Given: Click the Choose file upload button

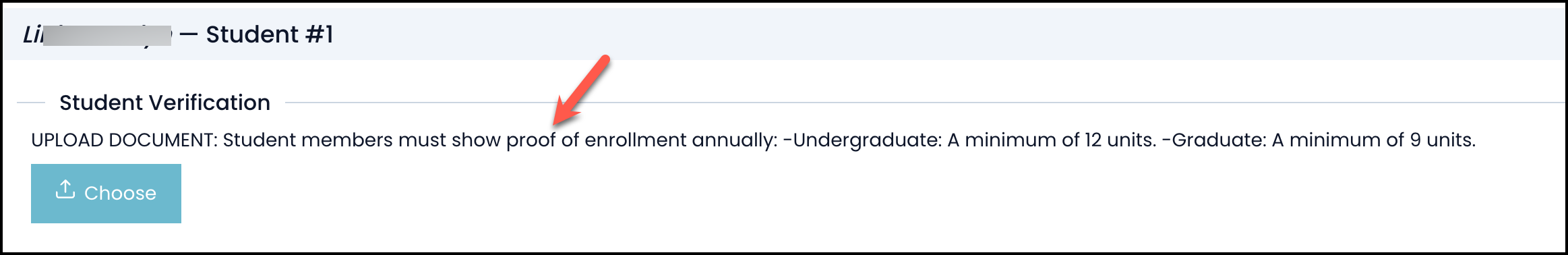Looking at the screenshot, I should pyautogui.click(x=106, y=194).
